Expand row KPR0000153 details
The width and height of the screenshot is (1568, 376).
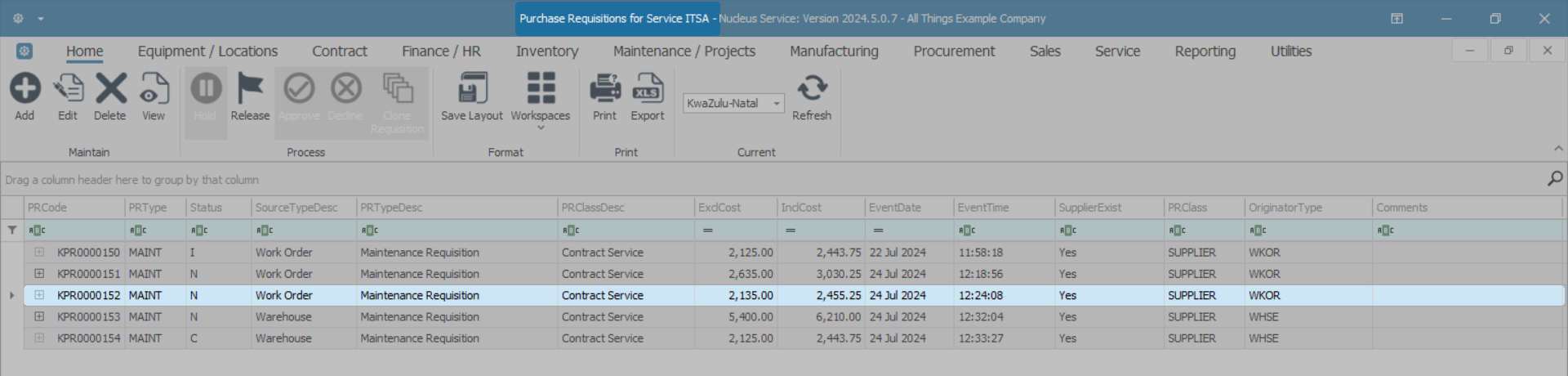39,316
